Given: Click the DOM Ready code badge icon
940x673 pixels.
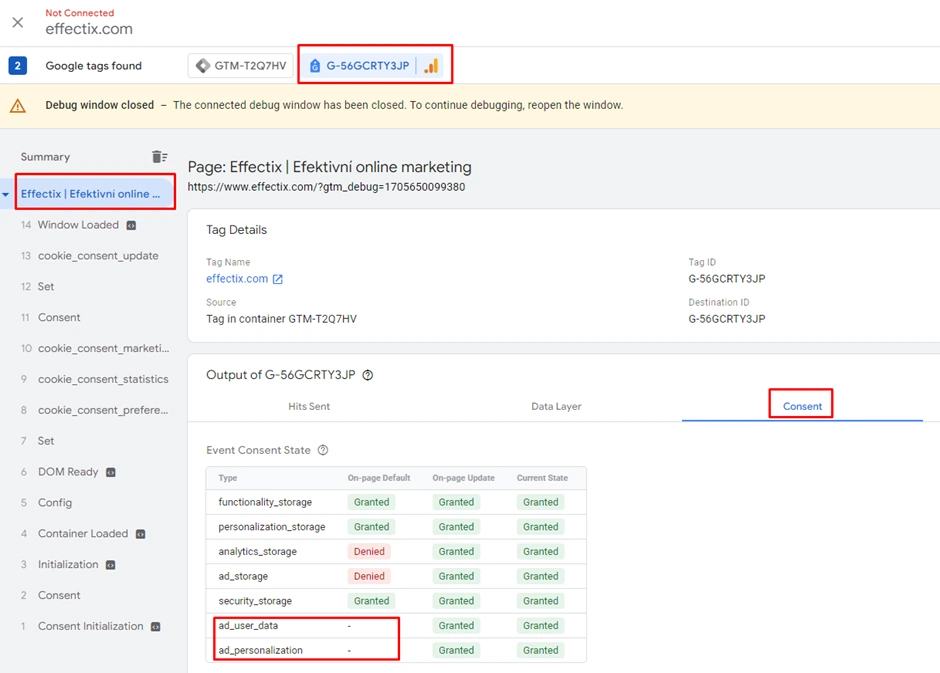Looking at the screenshot, I should (111, 472).
